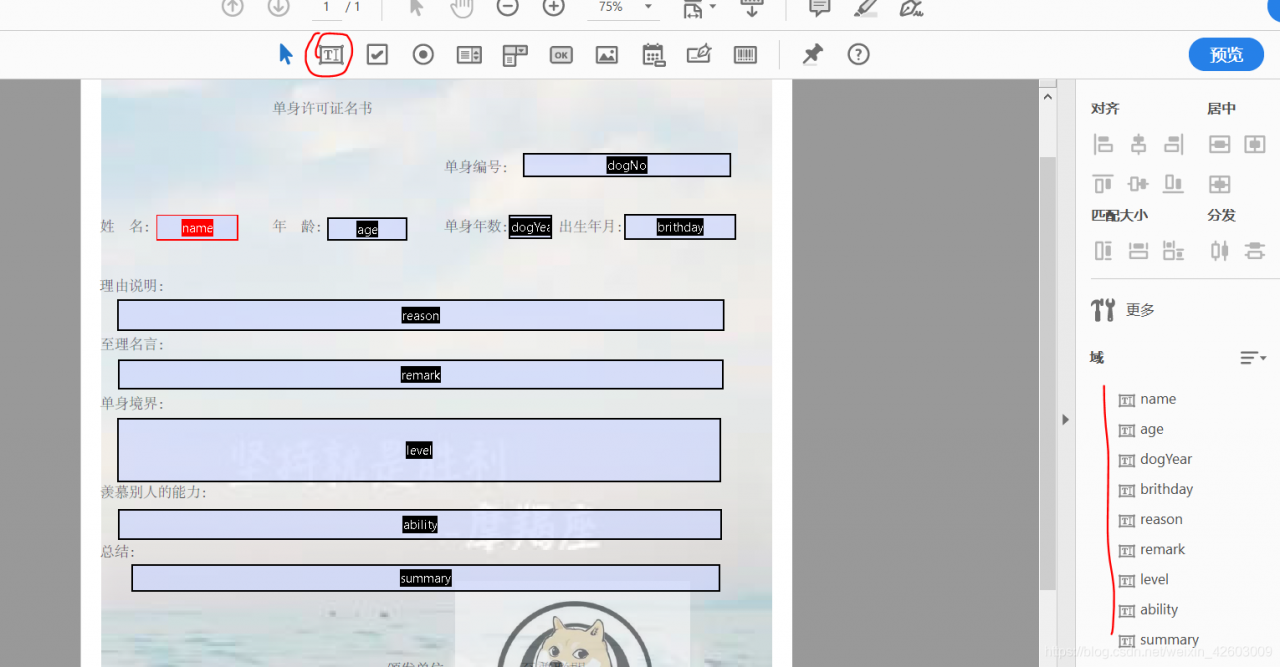Select the dogYear field in the field list

coord(1166,459)
